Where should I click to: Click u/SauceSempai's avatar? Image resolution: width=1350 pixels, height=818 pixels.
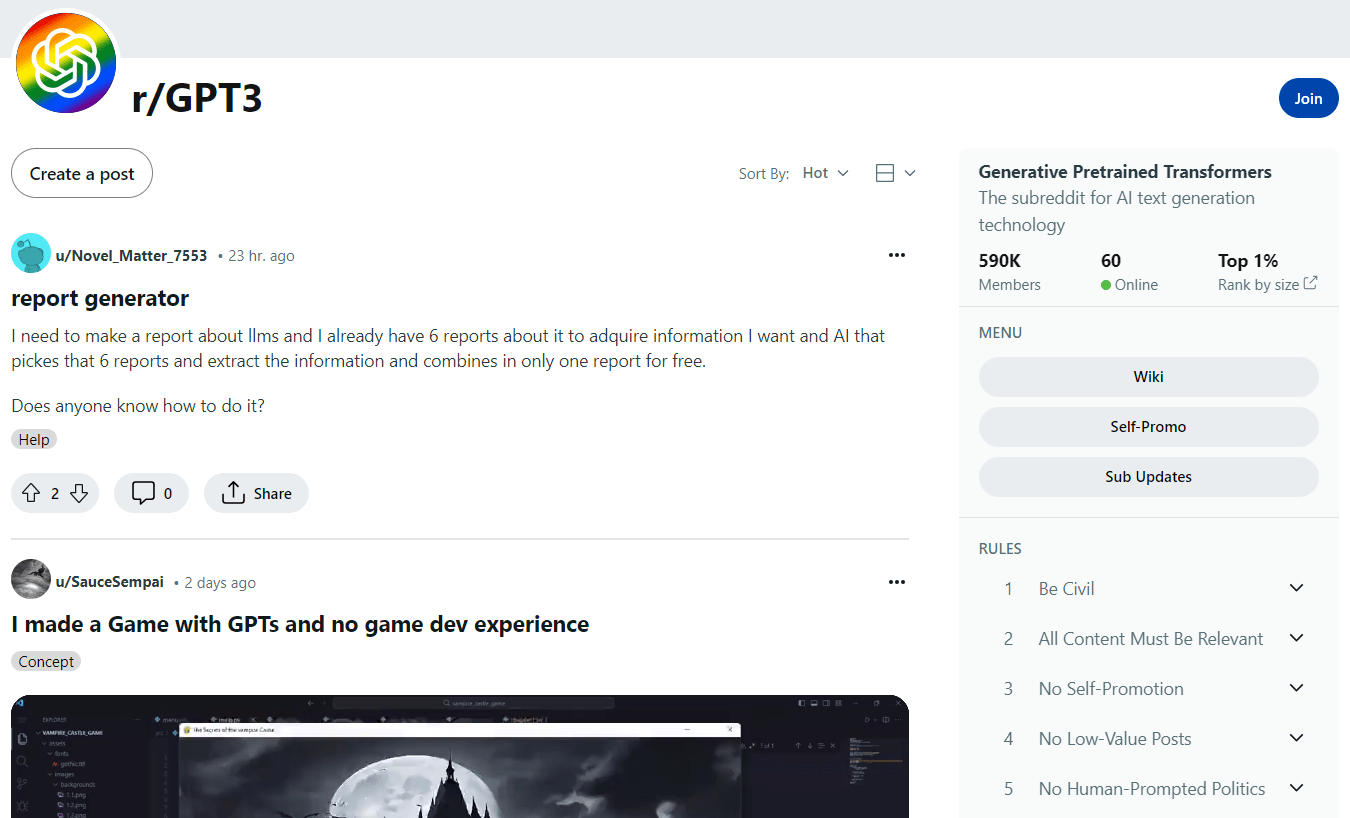(x=31, y=579)
